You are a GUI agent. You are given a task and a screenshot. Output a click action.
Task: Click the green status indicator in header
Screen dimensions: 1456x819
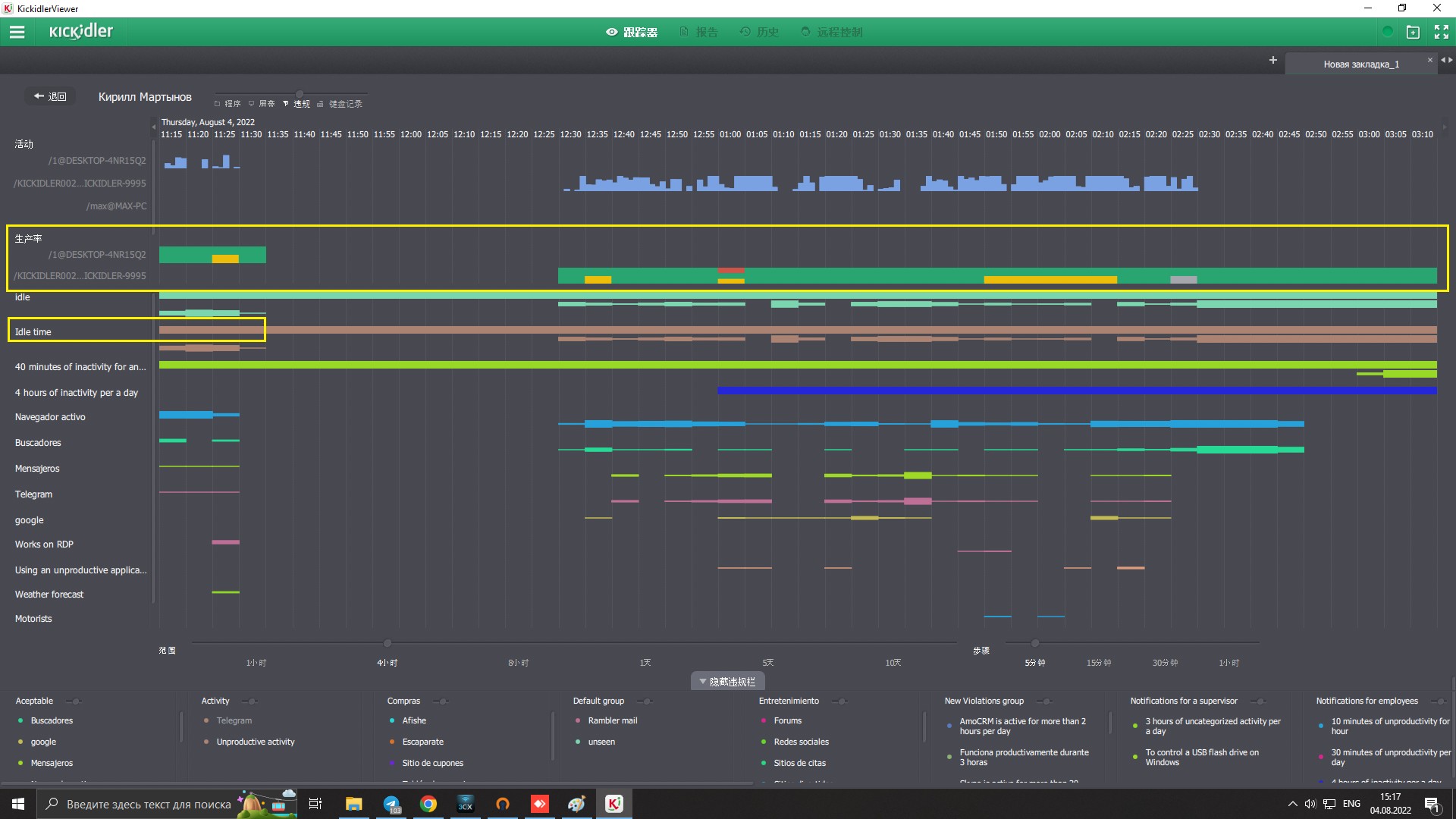(1387, 32)
